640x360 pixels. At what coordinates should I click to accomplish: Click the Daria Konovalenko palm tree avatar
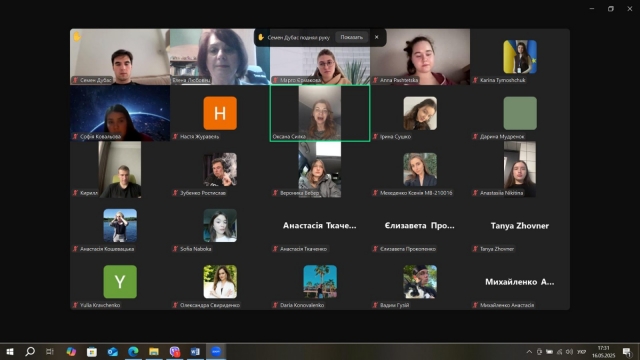point(320,282)
